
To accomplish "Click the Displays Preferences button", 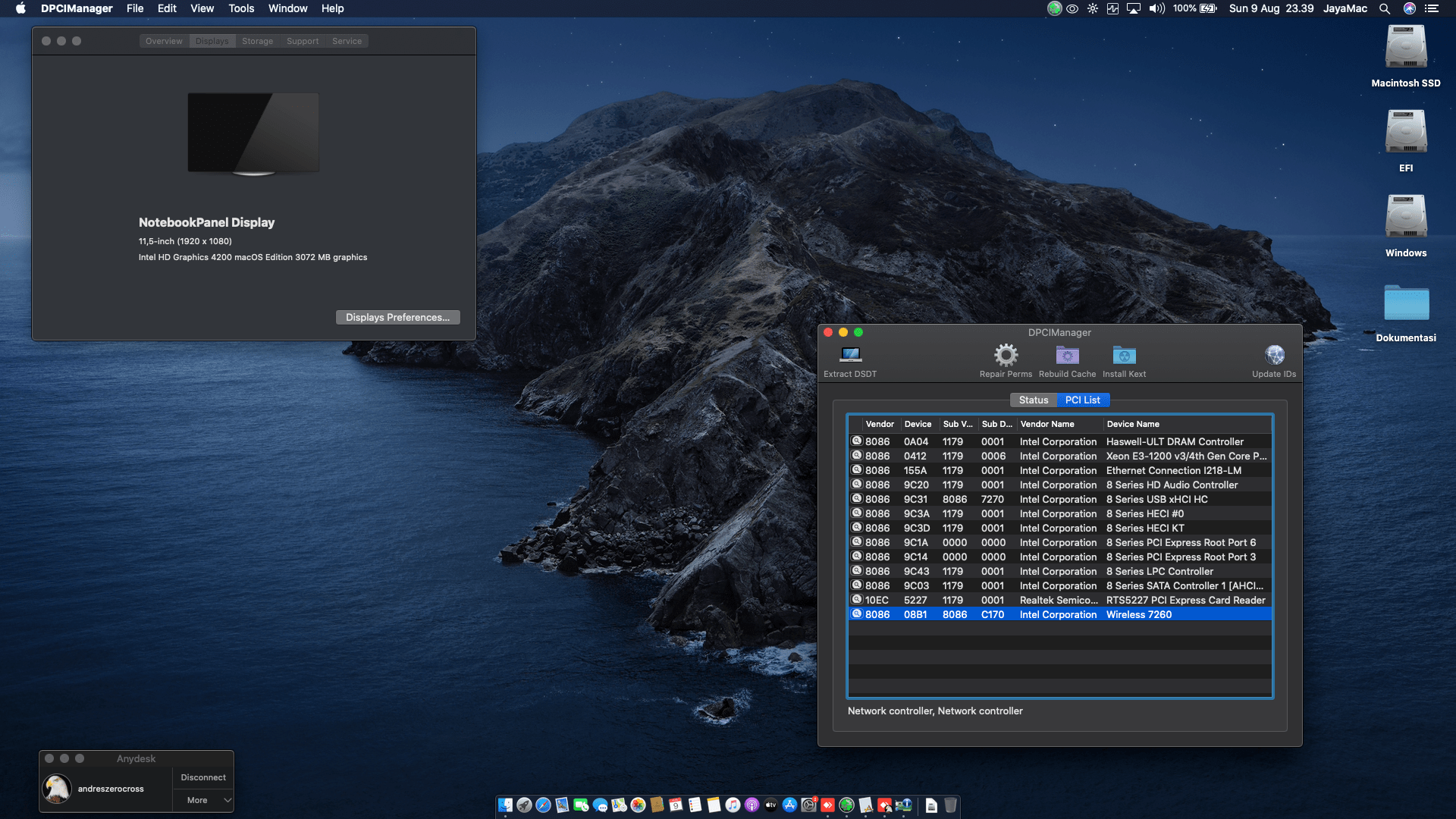I will (397, 317).
